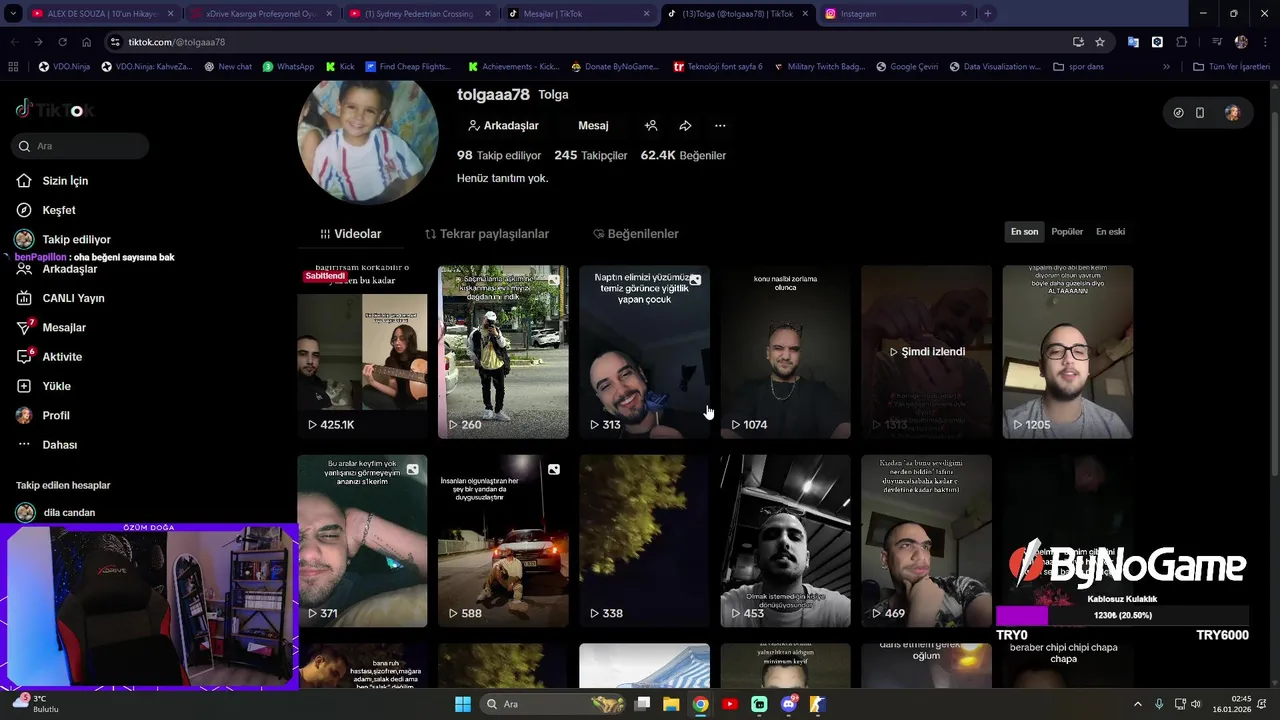Open the spor dans bookmark folder
This screenshot has width=1280, height=720.
(x=1078, y=67)
